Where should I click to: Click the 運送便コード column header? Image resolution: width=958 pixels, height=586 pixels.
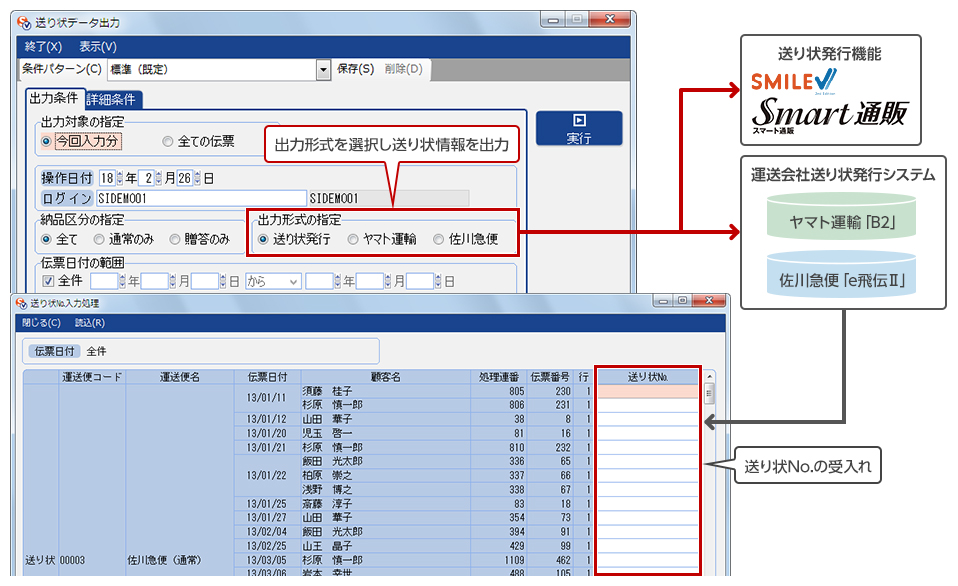tap(92, 377)
